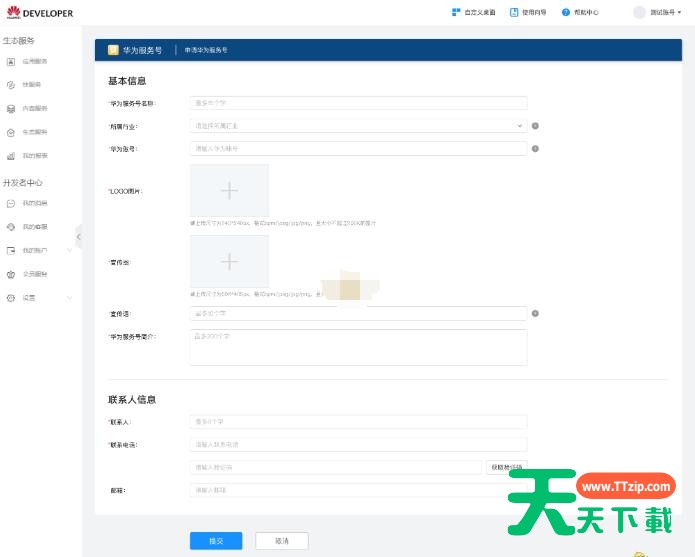Open 我的报表 chart item in the sidebar
Image resolution: width=695 pixels, height=557 pixels.
point(27,156)
